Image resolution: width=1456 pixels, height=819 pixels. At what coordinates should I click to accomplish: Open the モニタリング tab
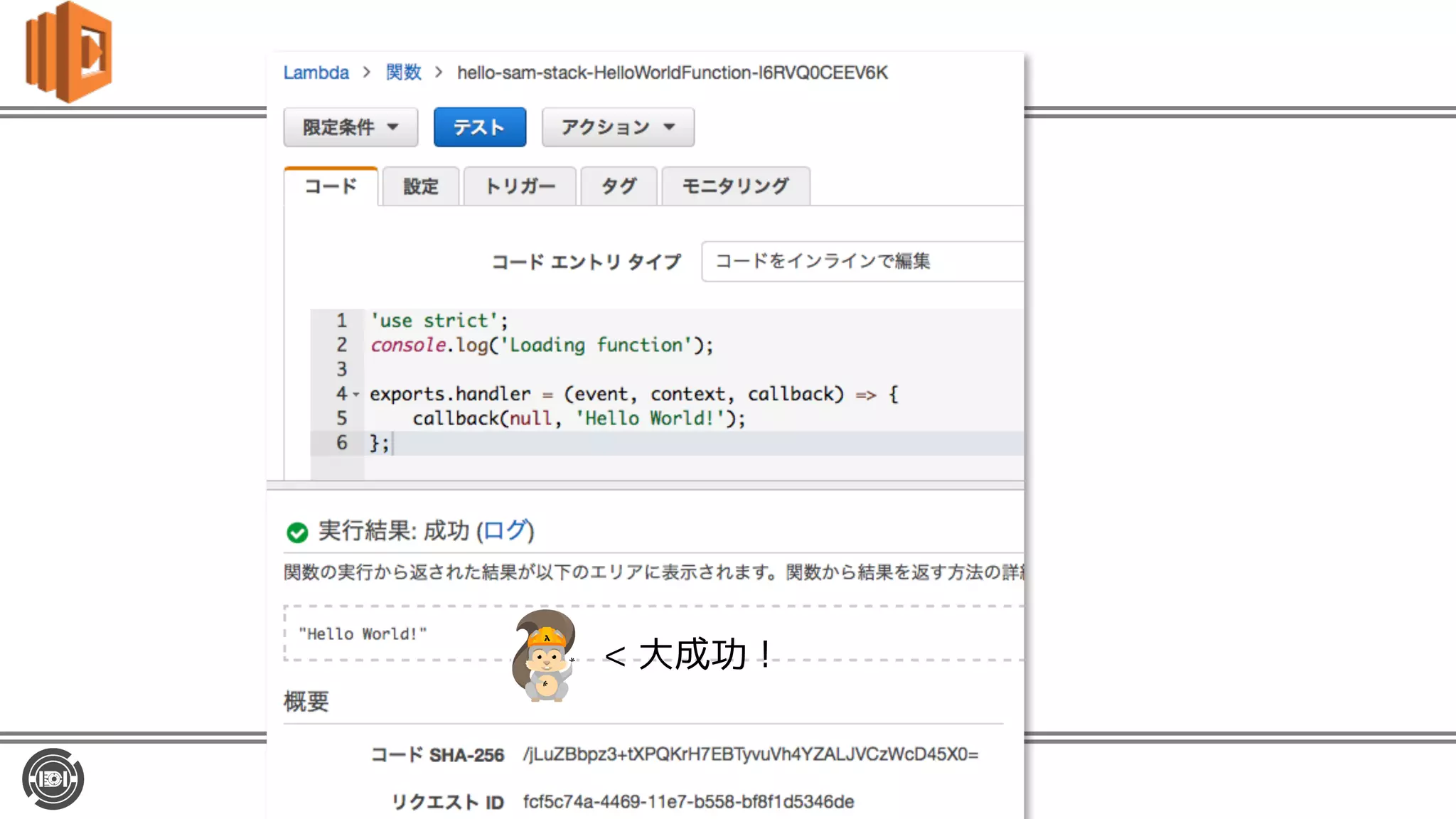pos(735,186)
